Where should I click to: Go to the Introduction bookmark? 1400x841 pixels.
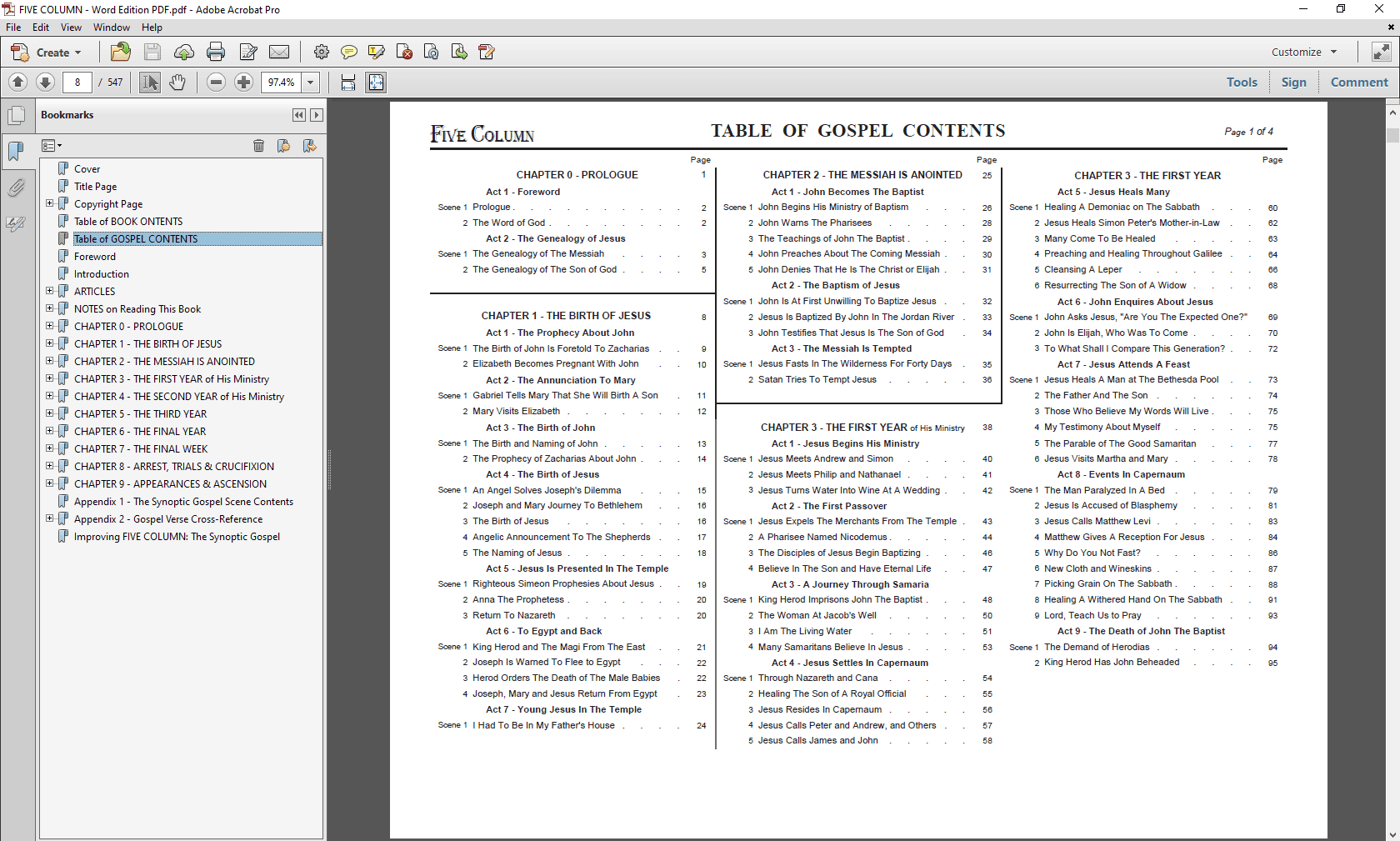click(x=102, y=274)
